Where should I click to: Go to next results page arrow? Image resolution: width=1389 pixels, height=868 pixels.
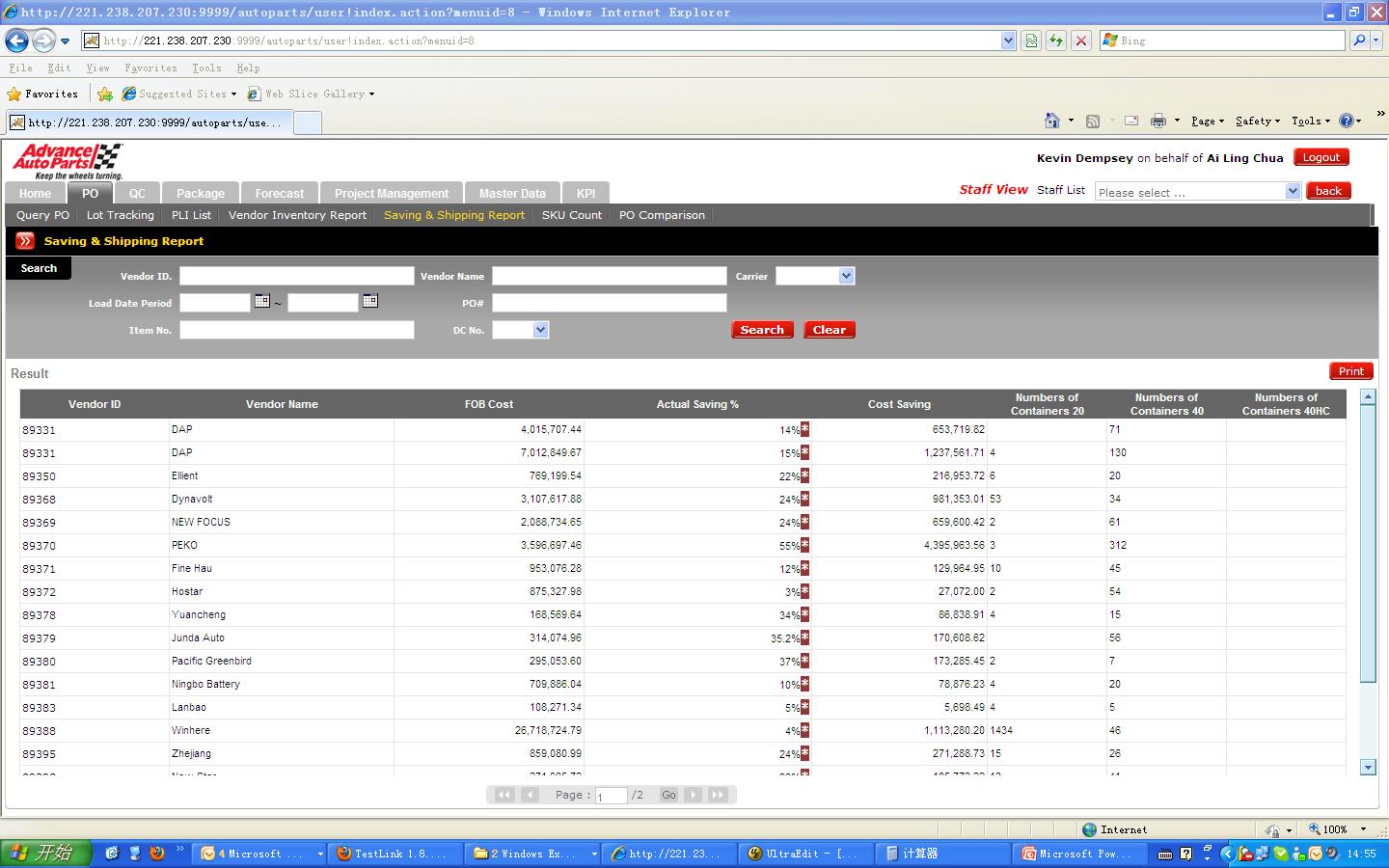coord(694,795)
